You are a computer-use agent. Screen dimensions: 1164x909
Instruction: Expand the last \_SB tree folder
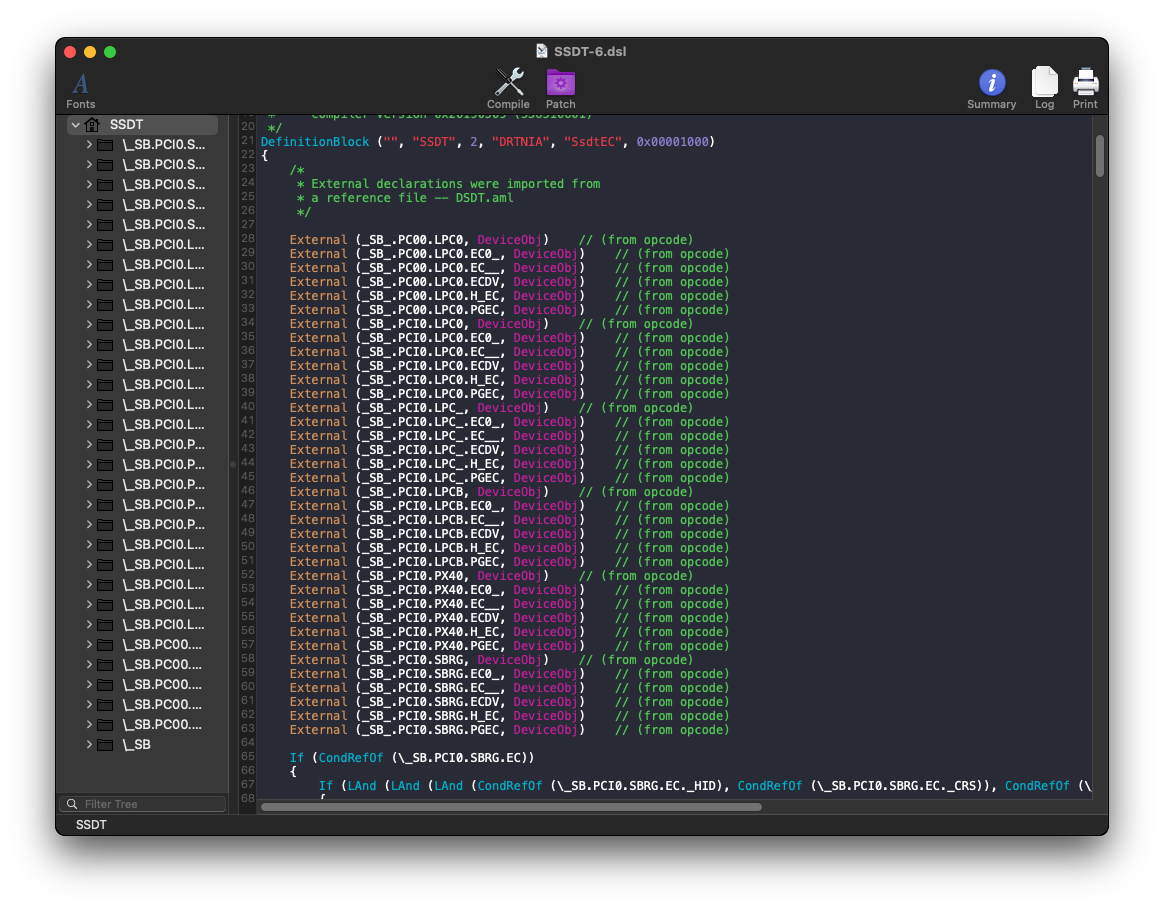pos(89,745)
